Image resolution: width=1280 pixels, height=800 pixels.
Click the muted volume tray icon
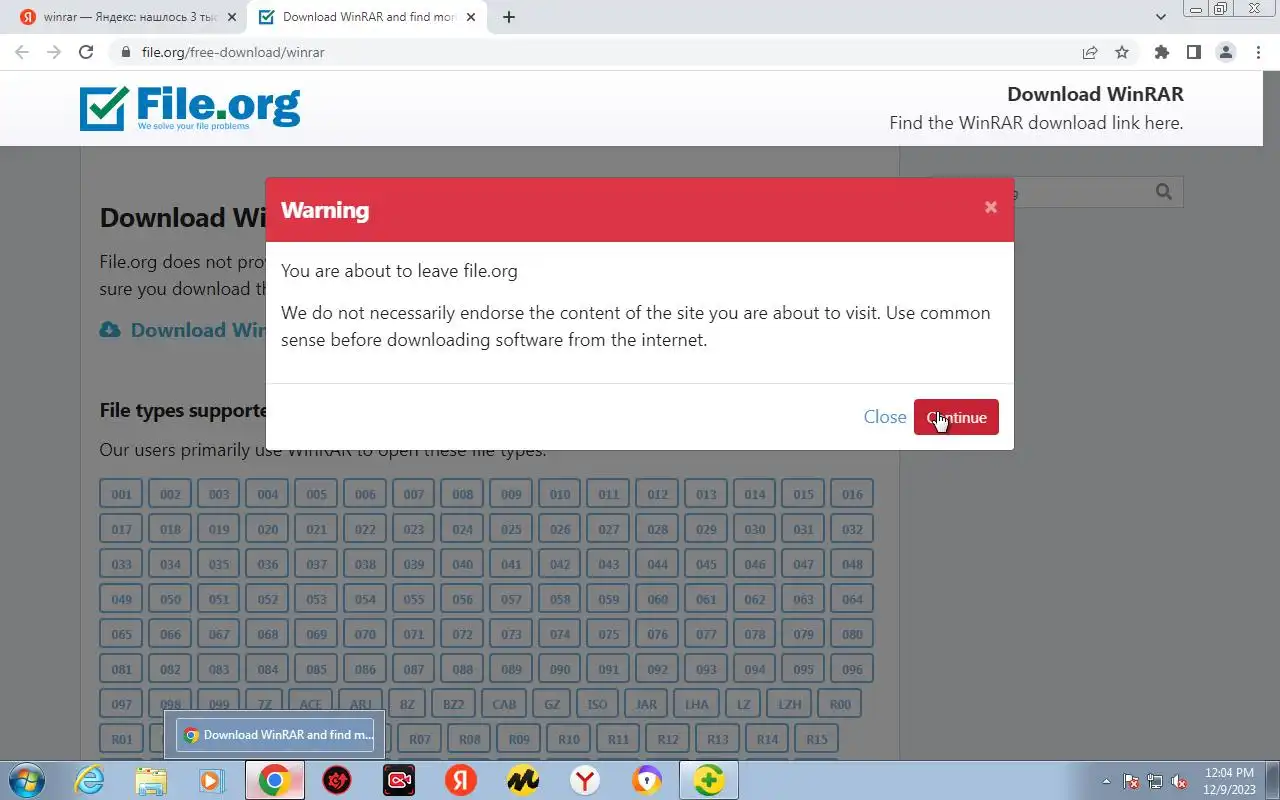click(1180, 781)
